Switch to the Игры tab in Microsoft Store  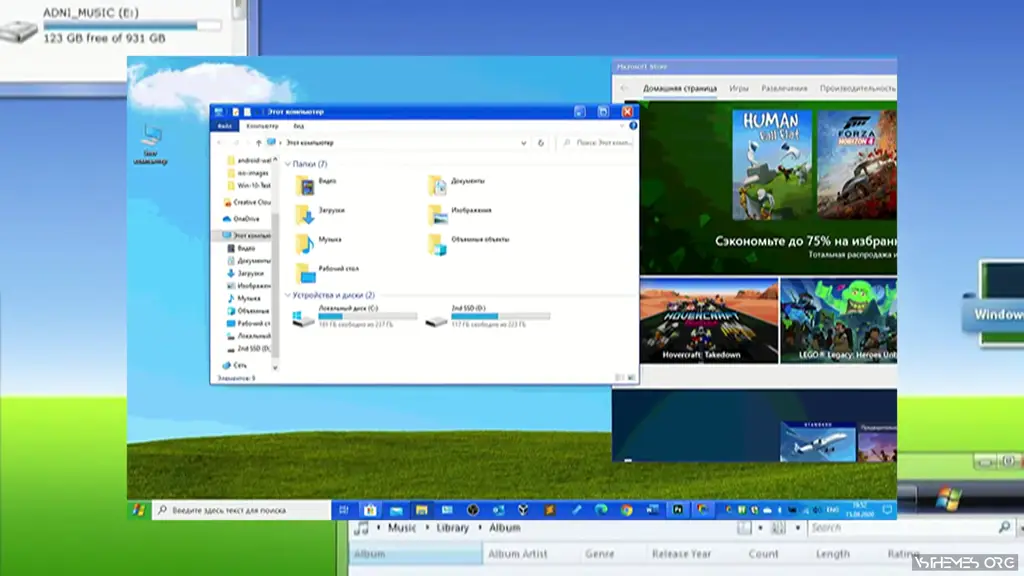(x=739, y=88)
